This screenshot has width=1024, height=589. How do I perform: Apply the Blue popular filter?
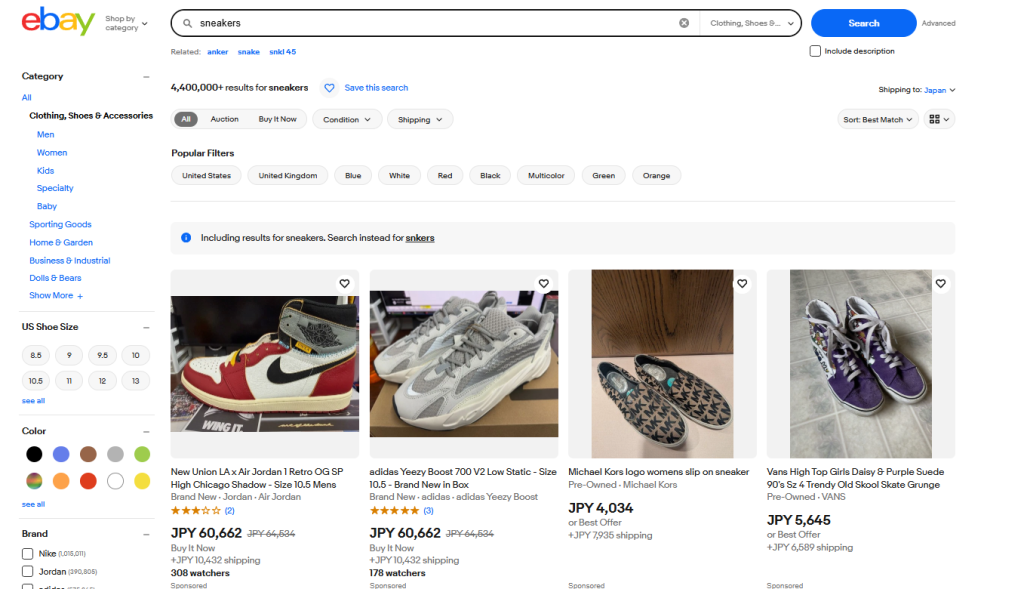(x=353, y=176)
